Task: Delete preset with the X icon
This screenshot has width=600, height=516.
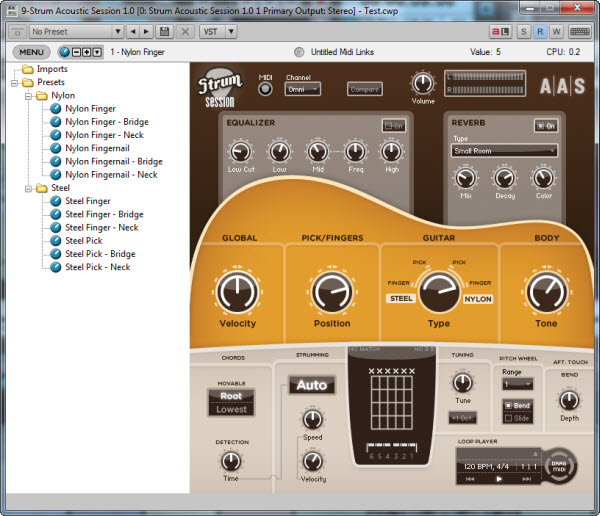Action: pos(185,31)
